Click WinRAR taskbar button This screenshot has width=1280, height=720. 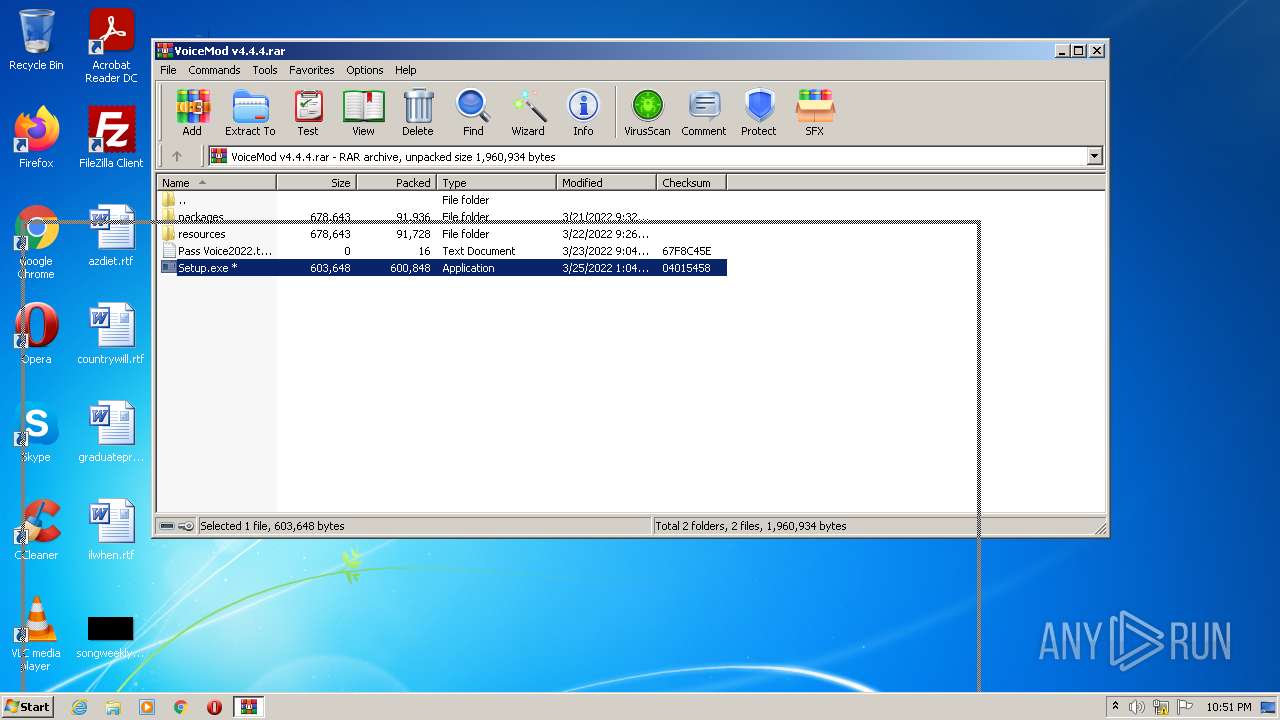tap(249, 707)
